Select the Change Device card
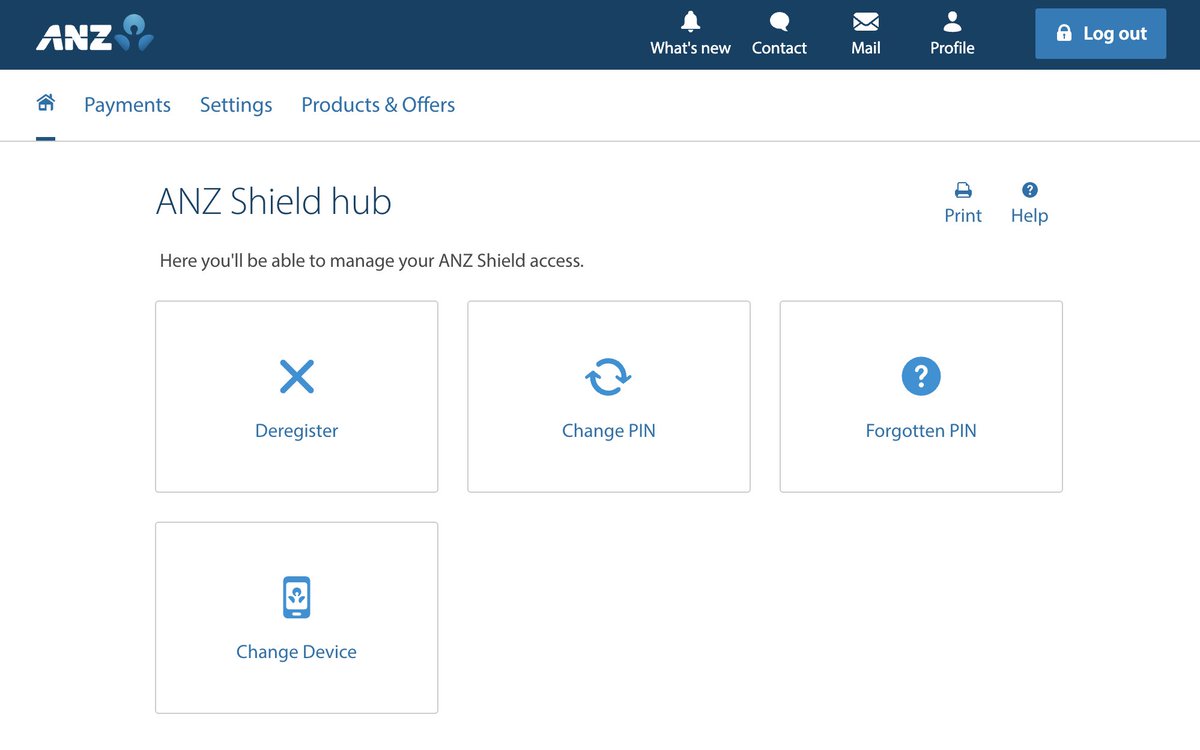1200x750 pixels. [x=297, y=618]
